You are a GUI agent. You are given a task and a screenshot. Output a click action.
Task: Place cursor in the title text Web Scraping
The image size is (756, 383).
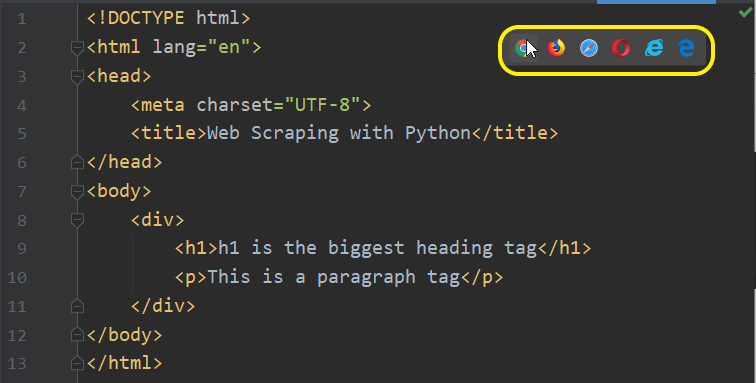272,134
